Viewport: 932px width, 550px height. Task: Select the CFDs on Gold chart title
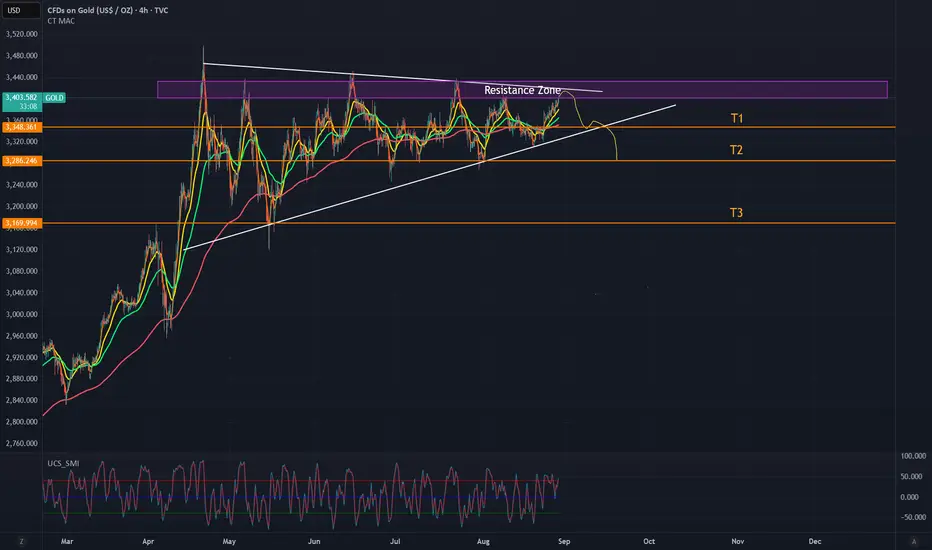click(x=108, y=10)
